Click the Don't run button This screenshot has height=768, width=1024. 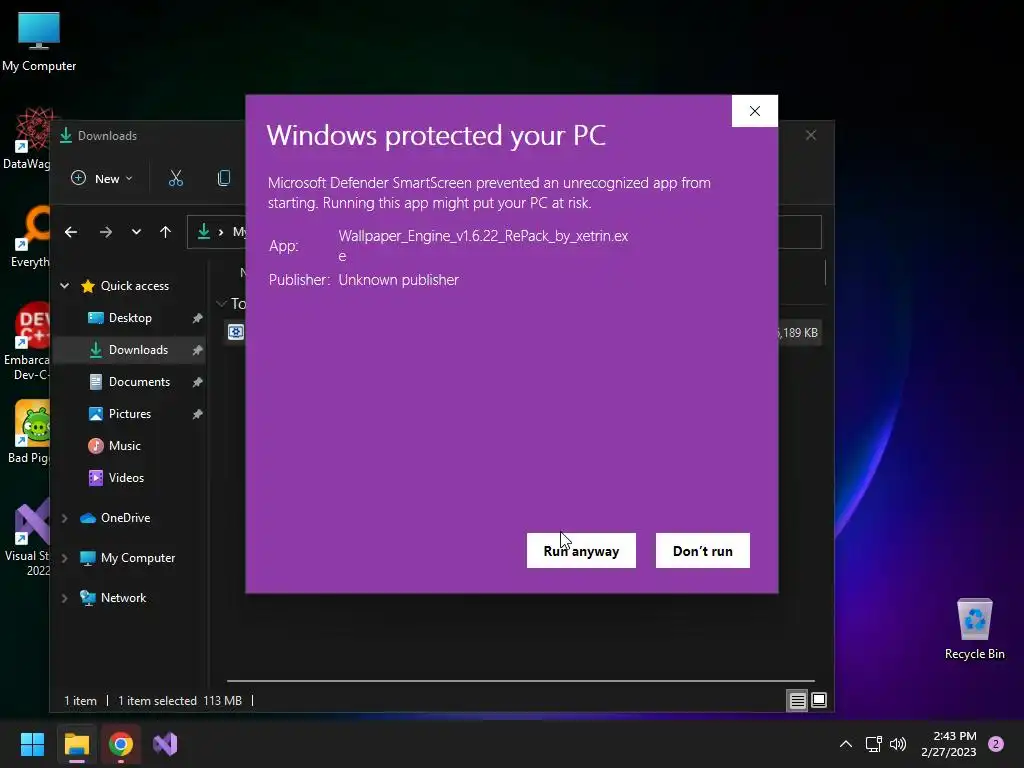click(x=702, y=551)
